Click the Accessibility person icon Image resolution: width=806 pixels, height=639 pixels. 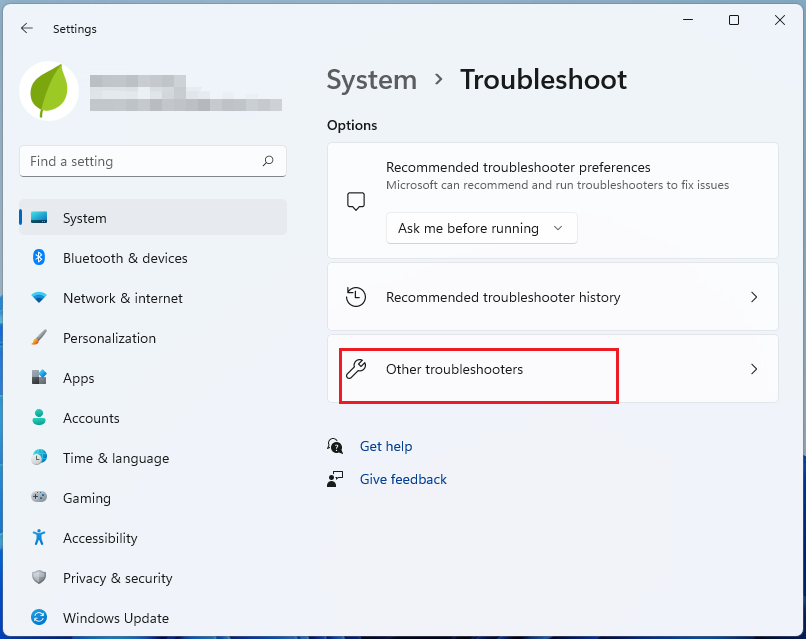tap(40, 538)
